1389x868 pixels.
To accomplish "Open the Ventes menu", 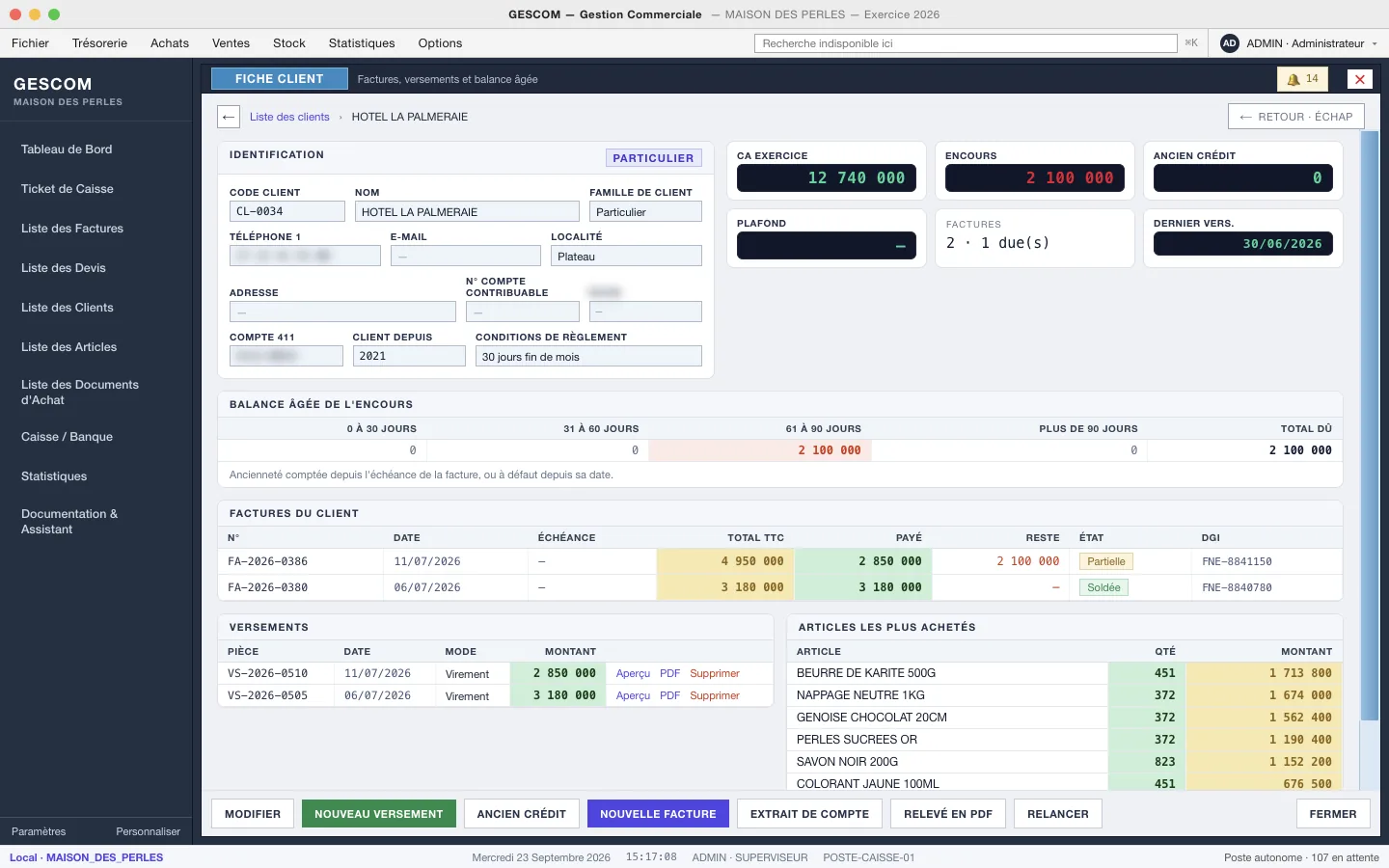I will 231,43.
